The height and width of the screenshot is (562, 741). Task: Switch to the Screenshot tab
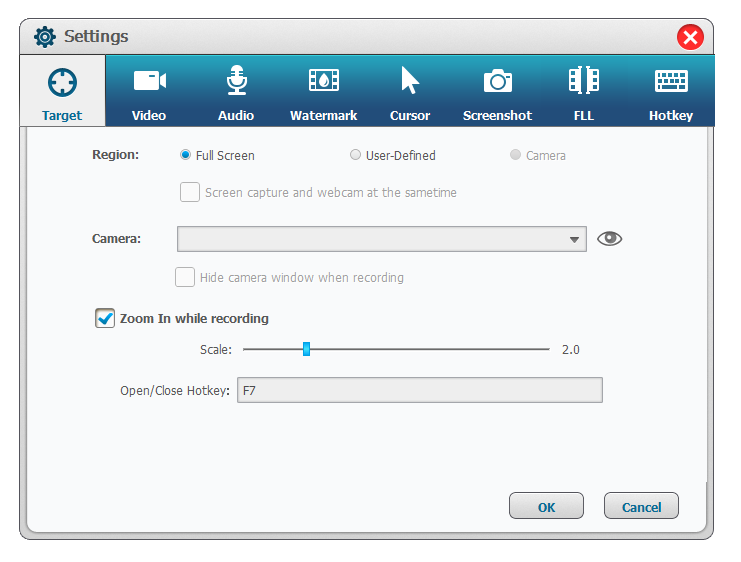click(497, 91)
